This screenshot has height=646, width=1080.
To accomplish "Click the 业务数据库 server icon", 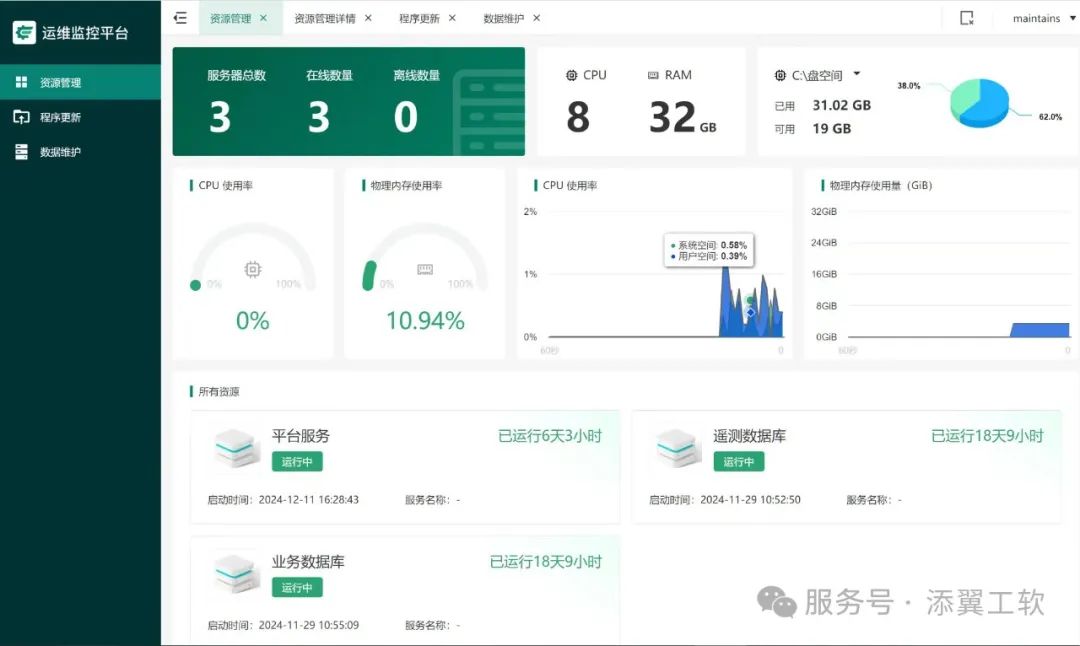I will point(237,575).
